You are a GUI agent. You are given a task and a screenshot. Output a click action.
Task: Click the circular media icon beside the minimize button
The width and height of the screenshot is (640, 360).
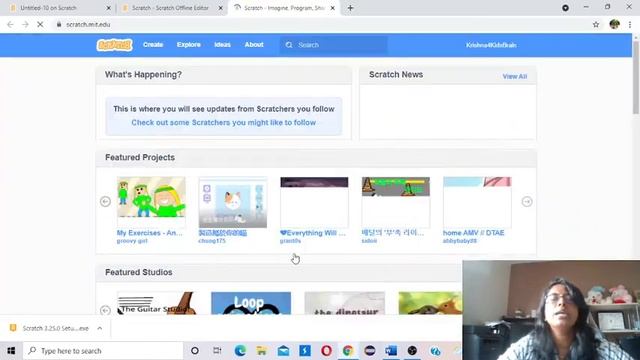(x=565, y=8)
